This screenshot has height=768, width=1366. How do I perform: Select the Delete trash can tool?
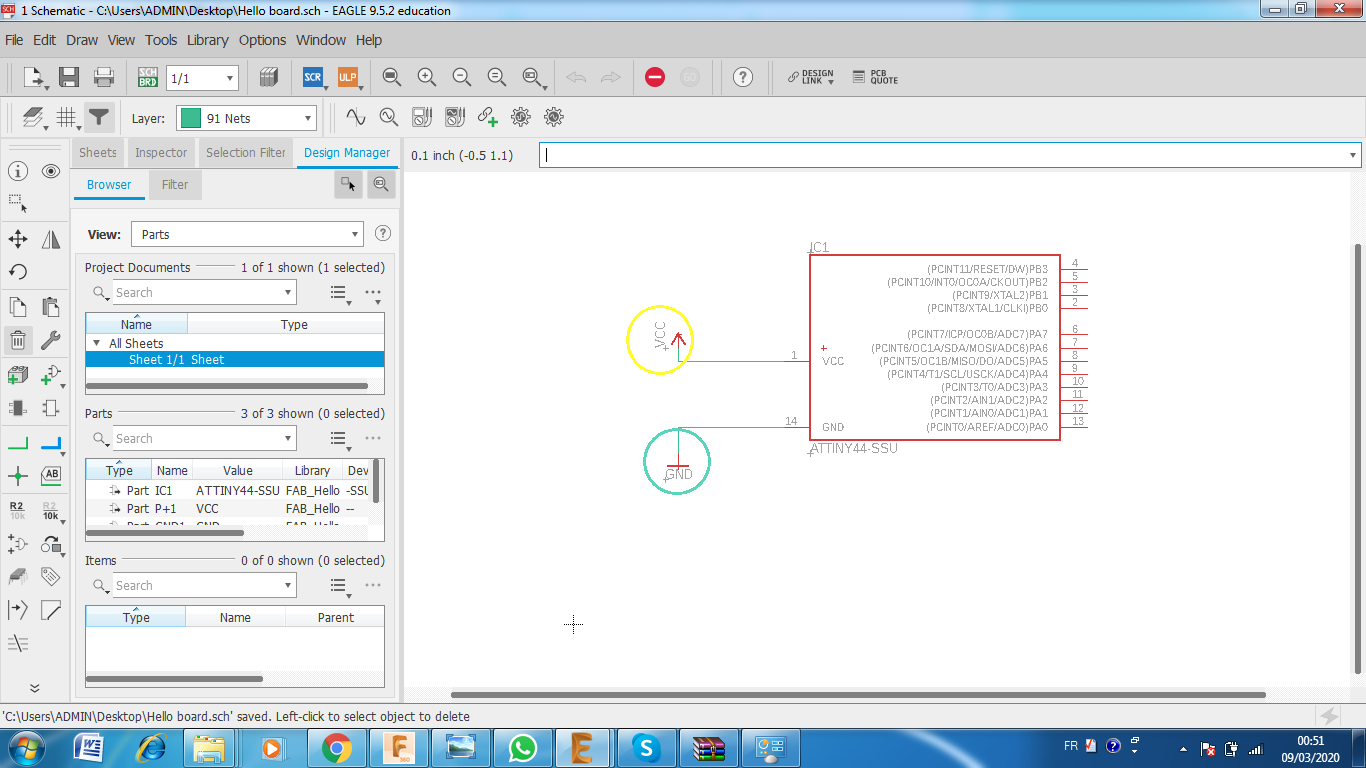[18, 340]
